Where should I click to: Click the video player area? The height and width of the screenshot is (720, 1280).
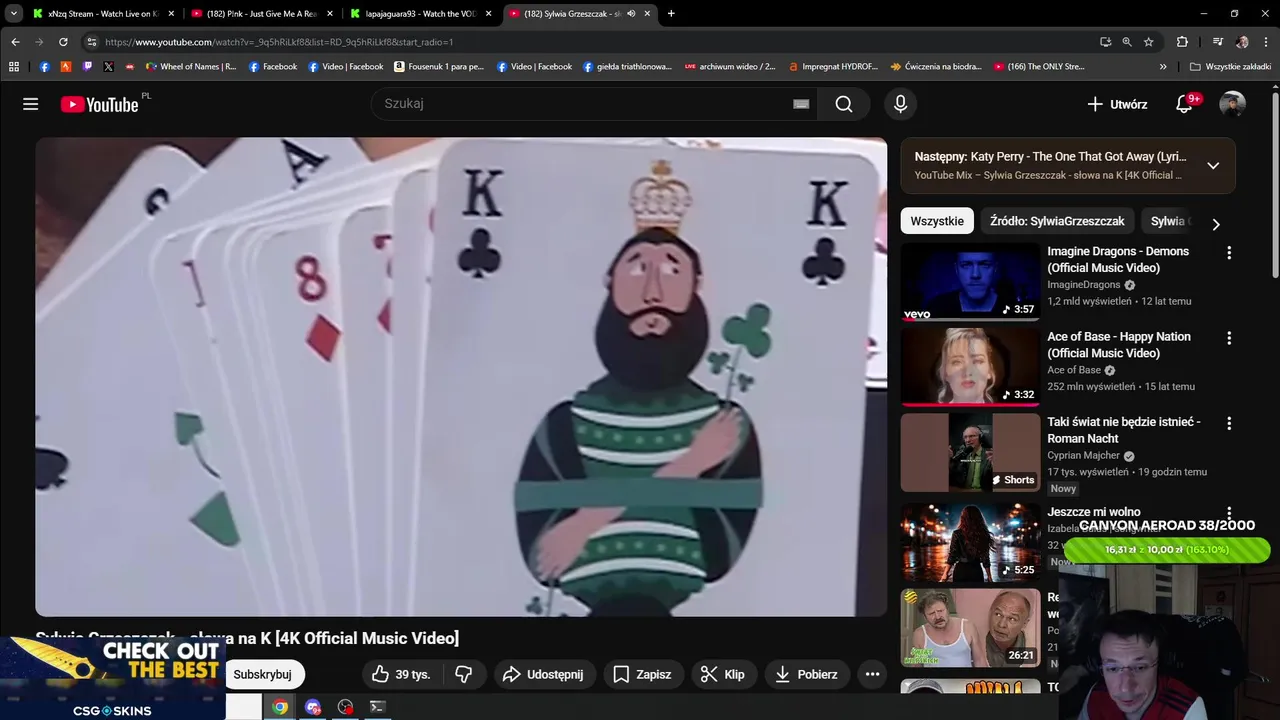coord(461,377)
